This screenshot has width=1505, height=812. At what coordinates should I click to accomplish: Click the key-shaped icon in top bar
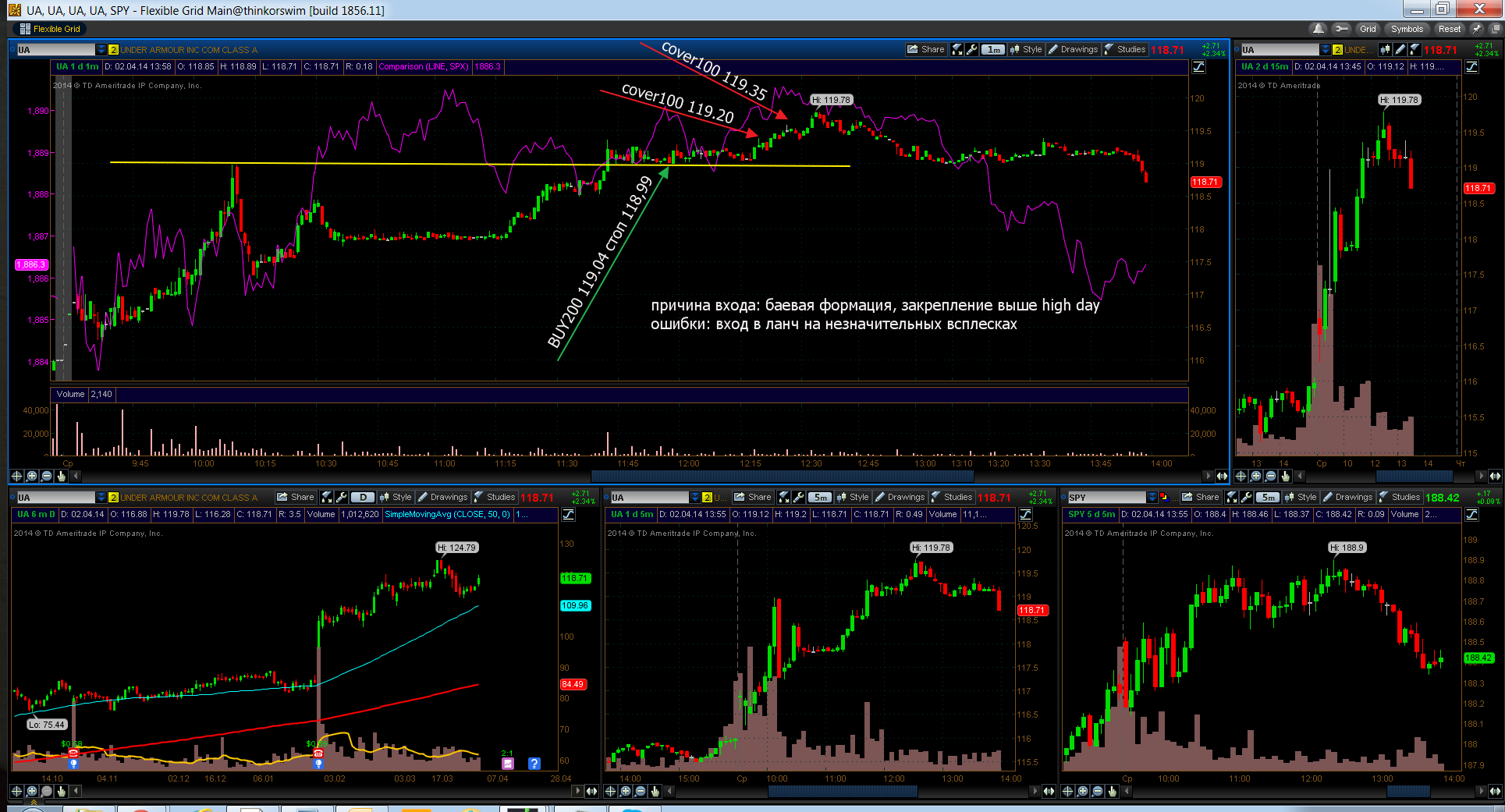coord(1341,29)
